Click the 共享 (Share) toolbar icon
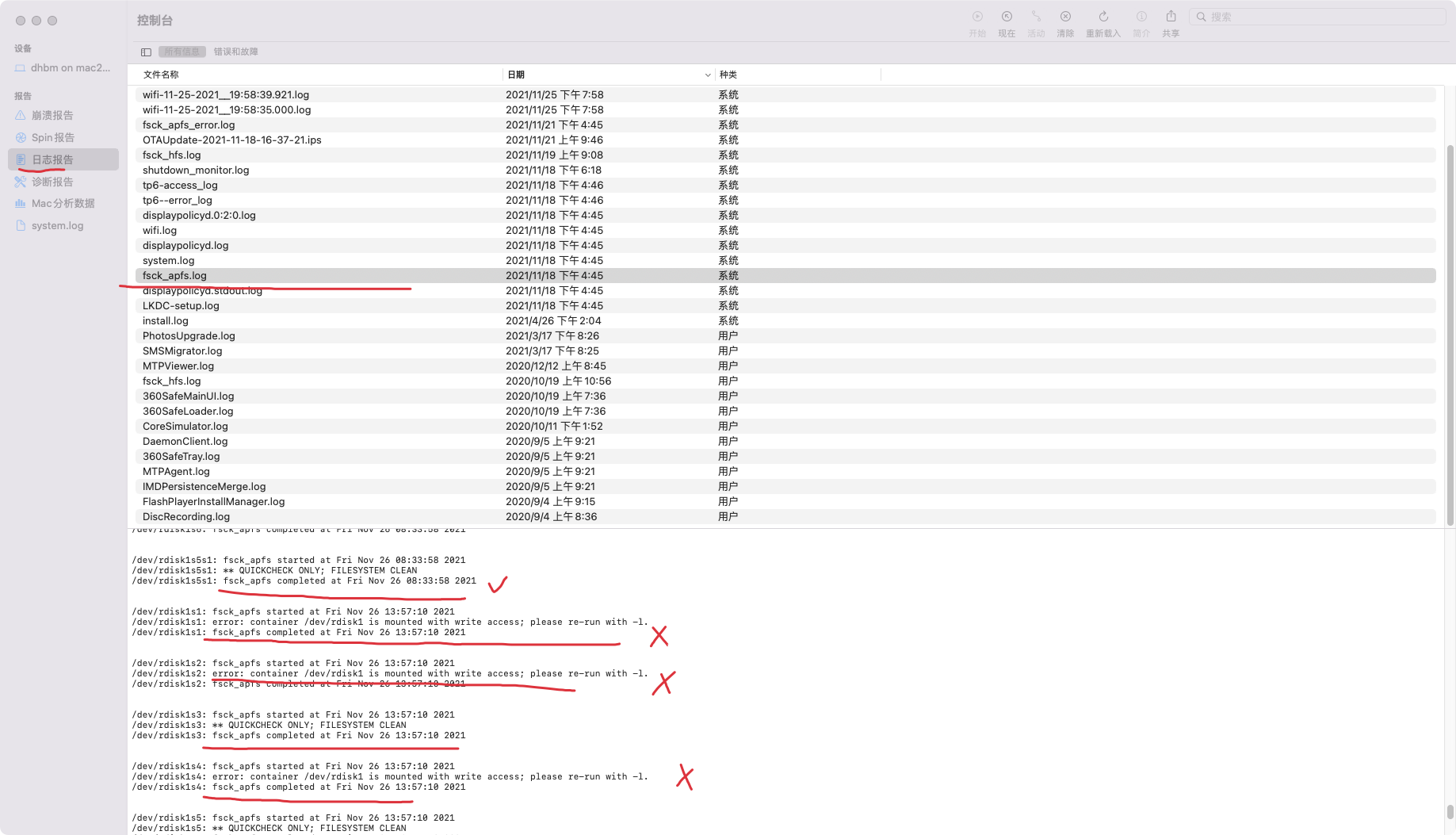 (1171, 17)
